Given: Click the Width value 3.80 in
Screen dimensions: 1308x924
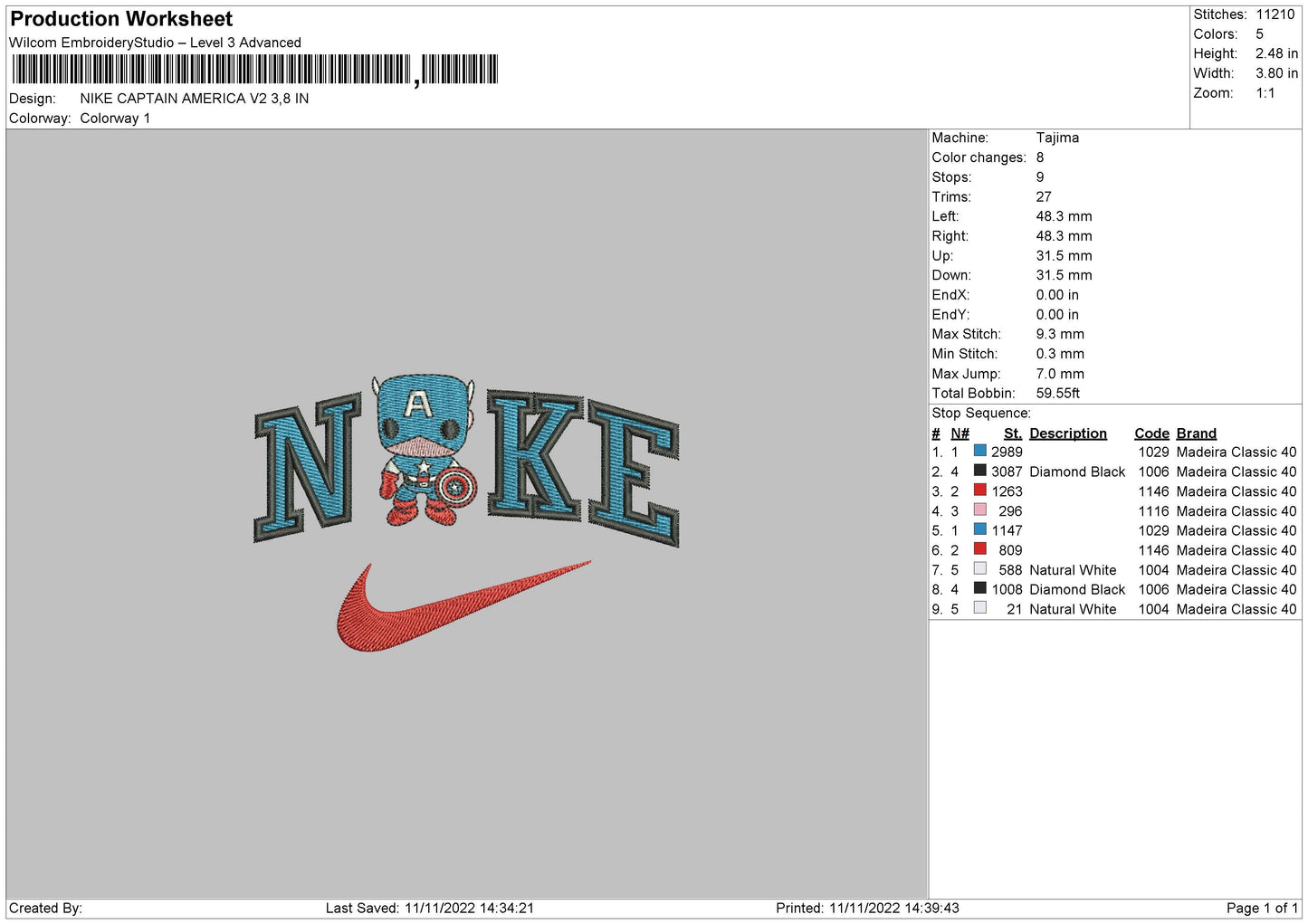Looking at the screenshot, I should 1276,73.
